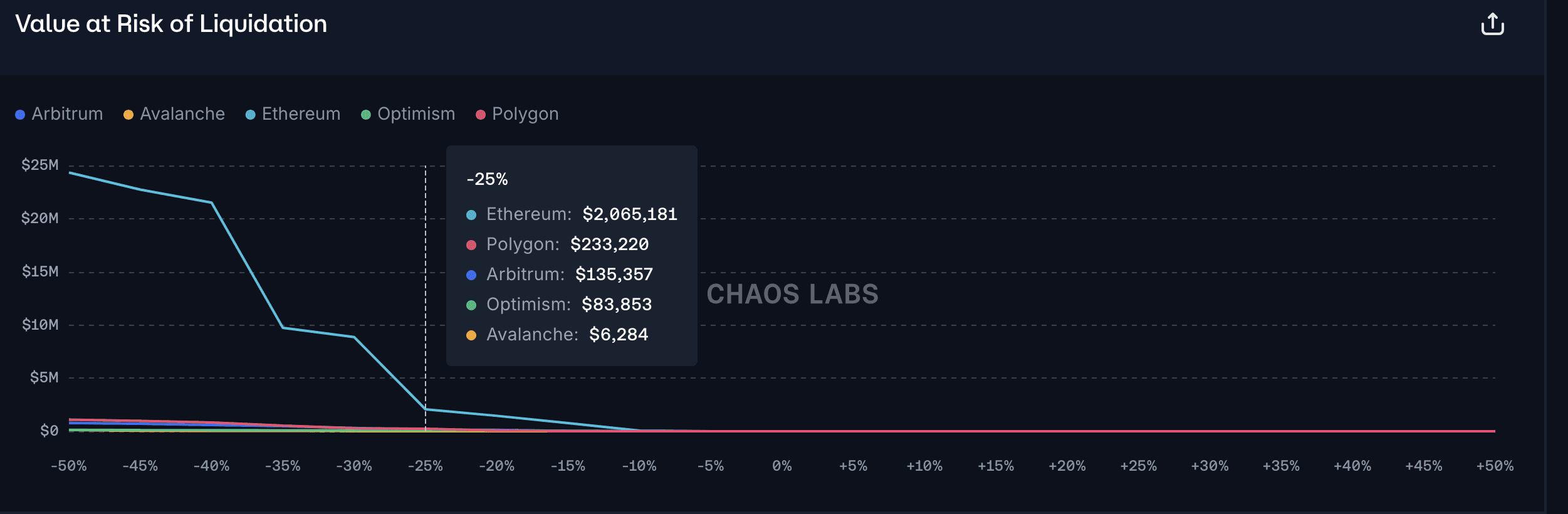The width and height of the screenshot is (1568, 514).
Task: Click Arbitrum's blue dot in the legend
Action: tap(20, 115)
